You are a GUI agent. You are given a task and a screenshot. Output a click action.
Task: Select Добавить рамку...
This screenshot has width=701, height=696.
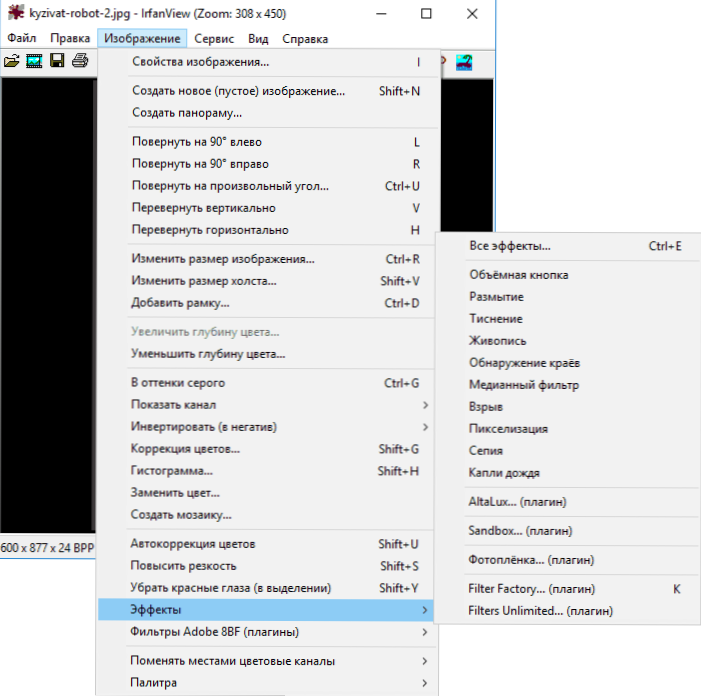tap(267, 303)
